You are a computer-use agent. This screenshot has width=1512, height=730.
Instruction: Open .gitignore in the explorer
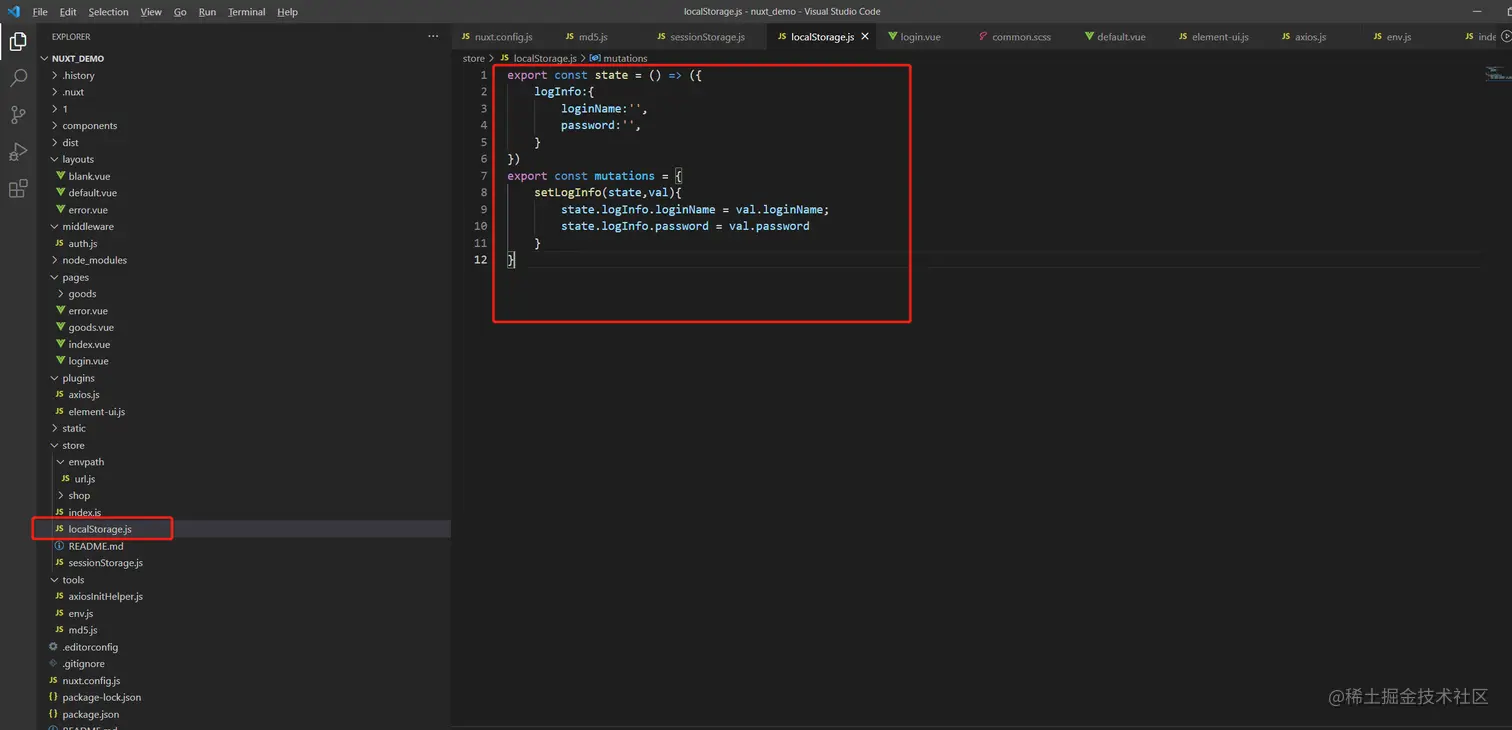[x=83, y=664]
